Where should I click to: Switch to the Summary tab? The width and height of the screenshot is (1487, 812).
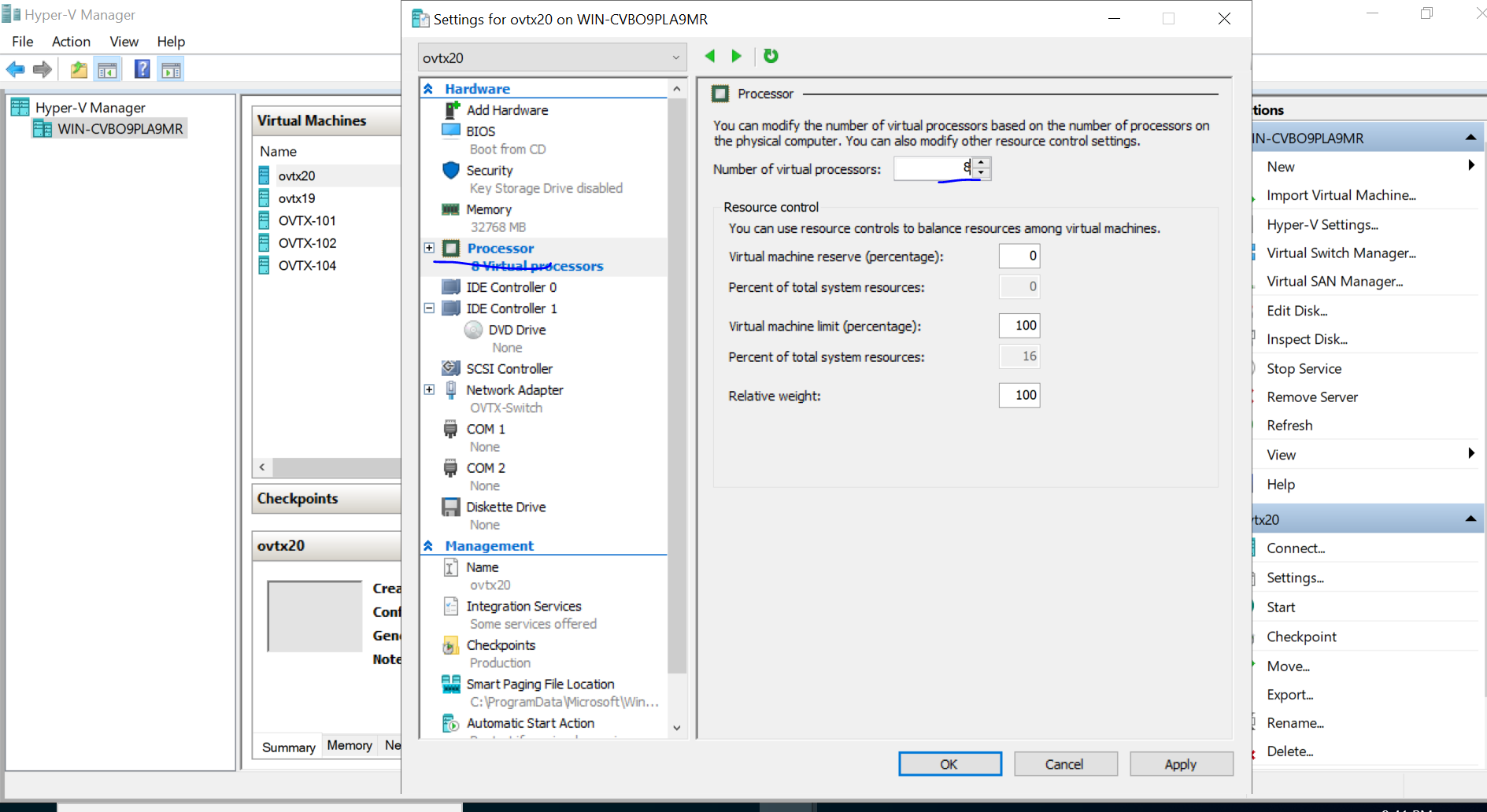coord(288,747)
